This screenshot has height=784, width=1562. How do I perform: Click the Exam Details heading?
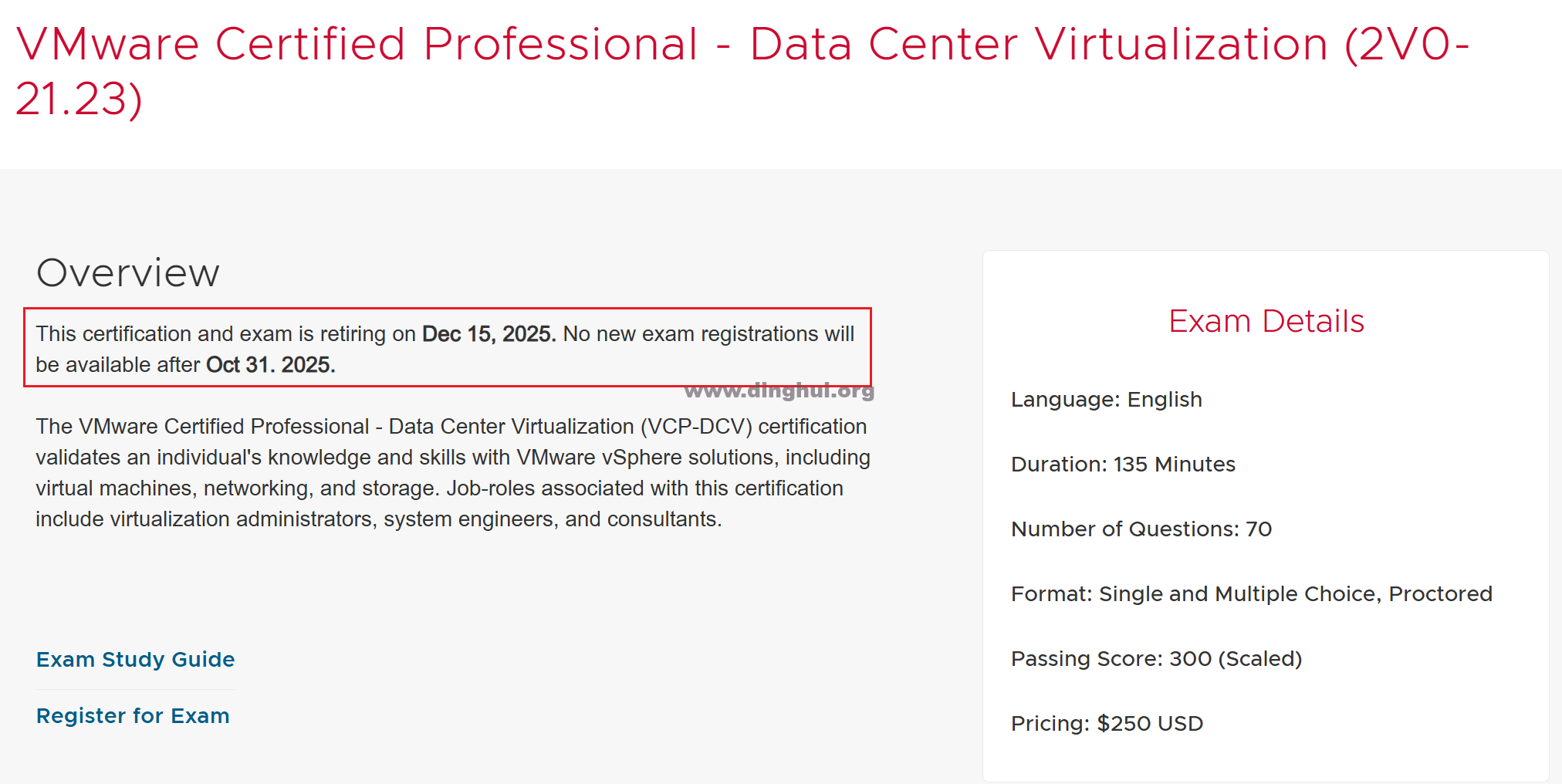[1266, 321]
